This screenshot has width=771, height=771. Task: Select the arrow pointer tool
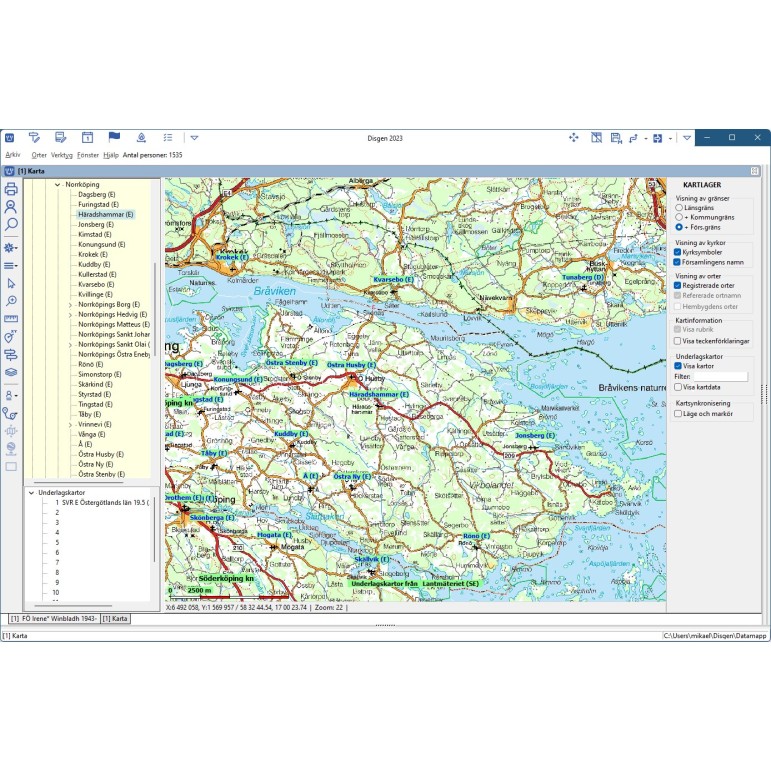(x=11, y=284)
